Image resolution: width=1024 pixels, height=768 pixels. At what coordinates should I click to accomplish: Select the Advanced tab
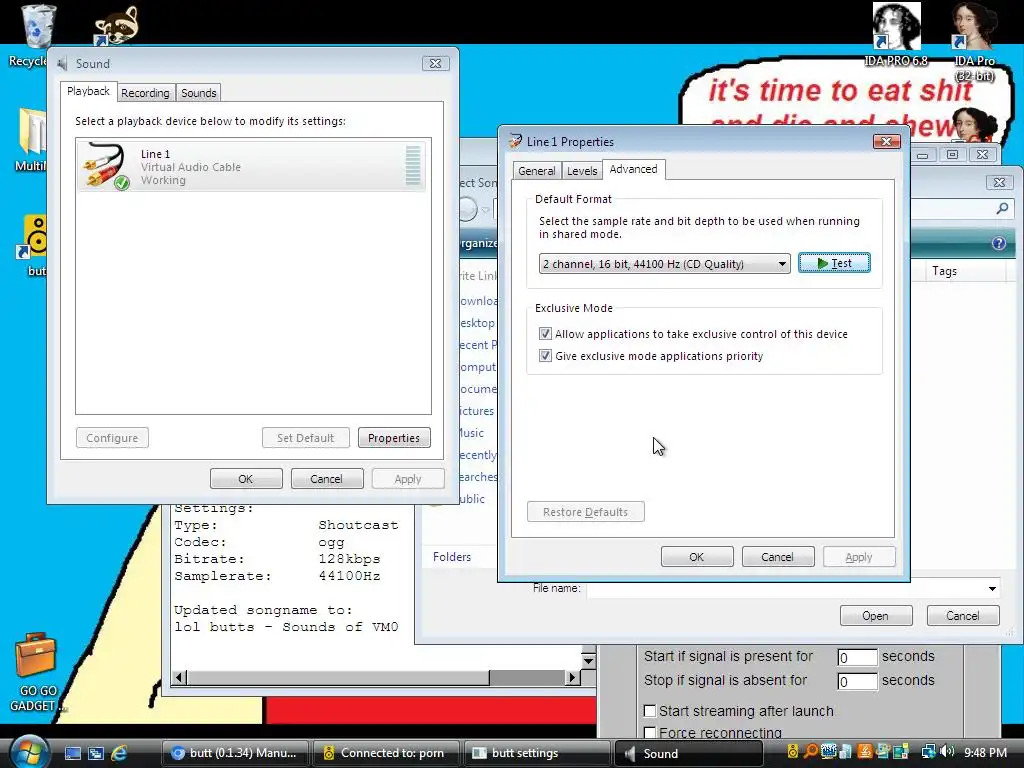pos(633,169)
